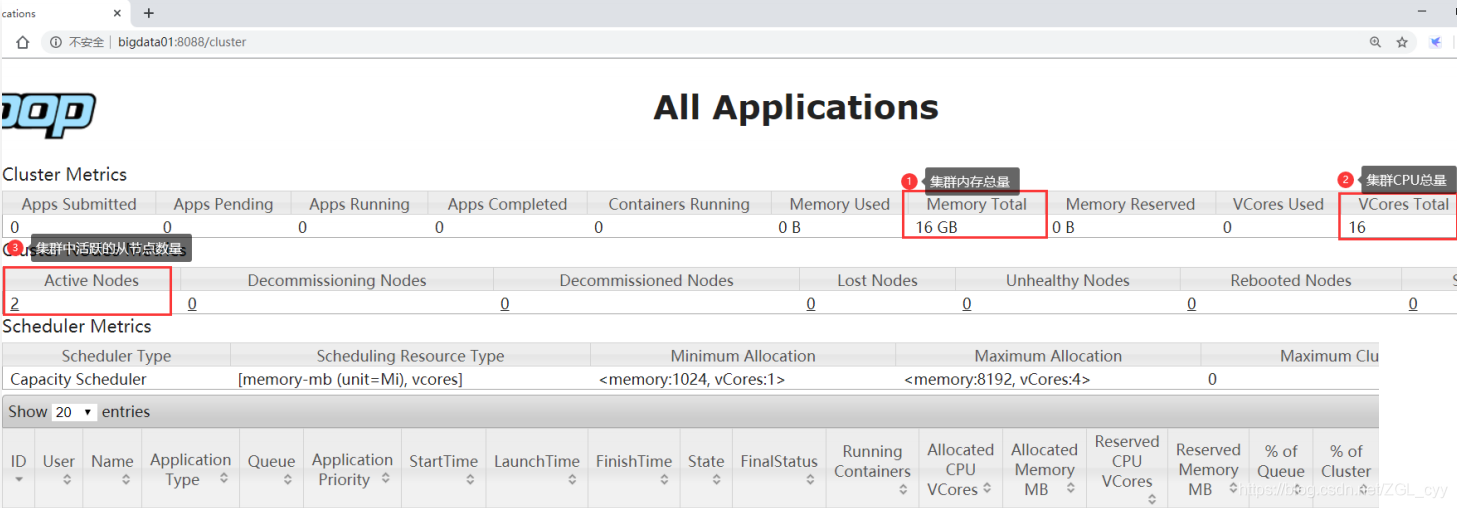Click the All Applications page heading
Image resolution: width=1457 pixels, height=508 pixels.
pos(796,107)
